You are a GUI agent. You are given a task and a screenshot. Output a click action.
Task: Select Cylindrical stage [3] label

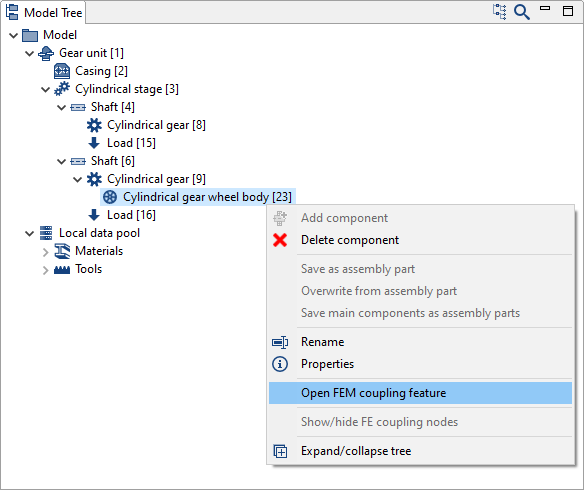coord(127,89)
